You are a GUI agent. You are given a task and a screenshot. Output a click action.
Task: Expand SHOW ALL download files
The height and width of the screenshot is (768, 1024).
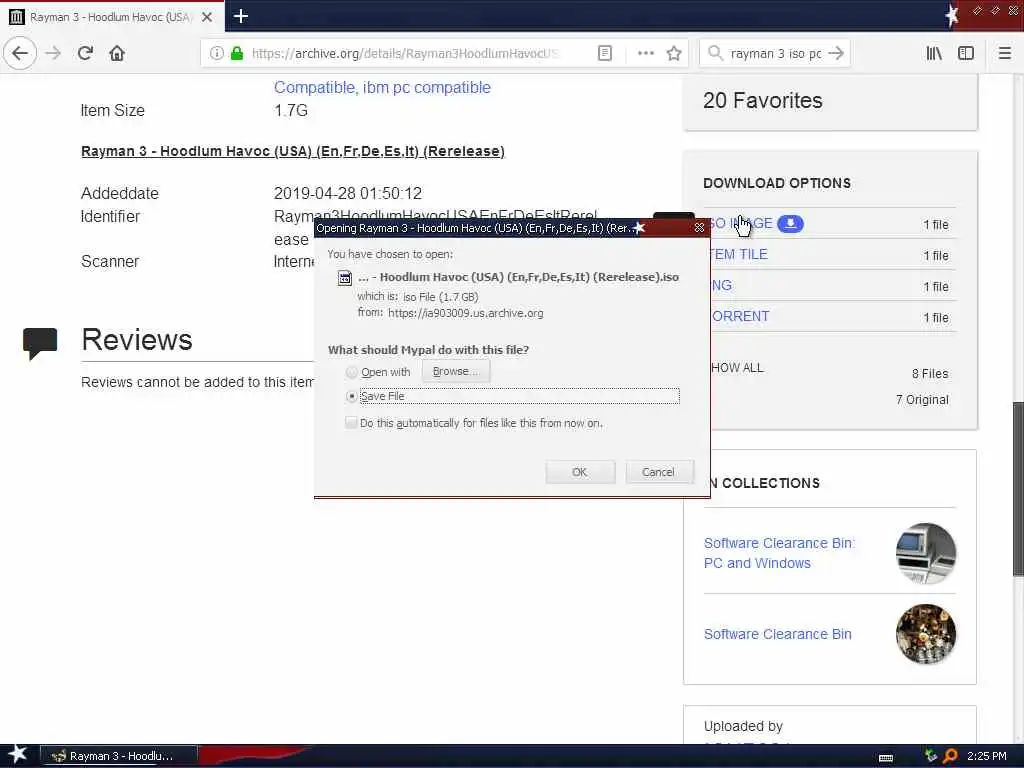(737, 368)
